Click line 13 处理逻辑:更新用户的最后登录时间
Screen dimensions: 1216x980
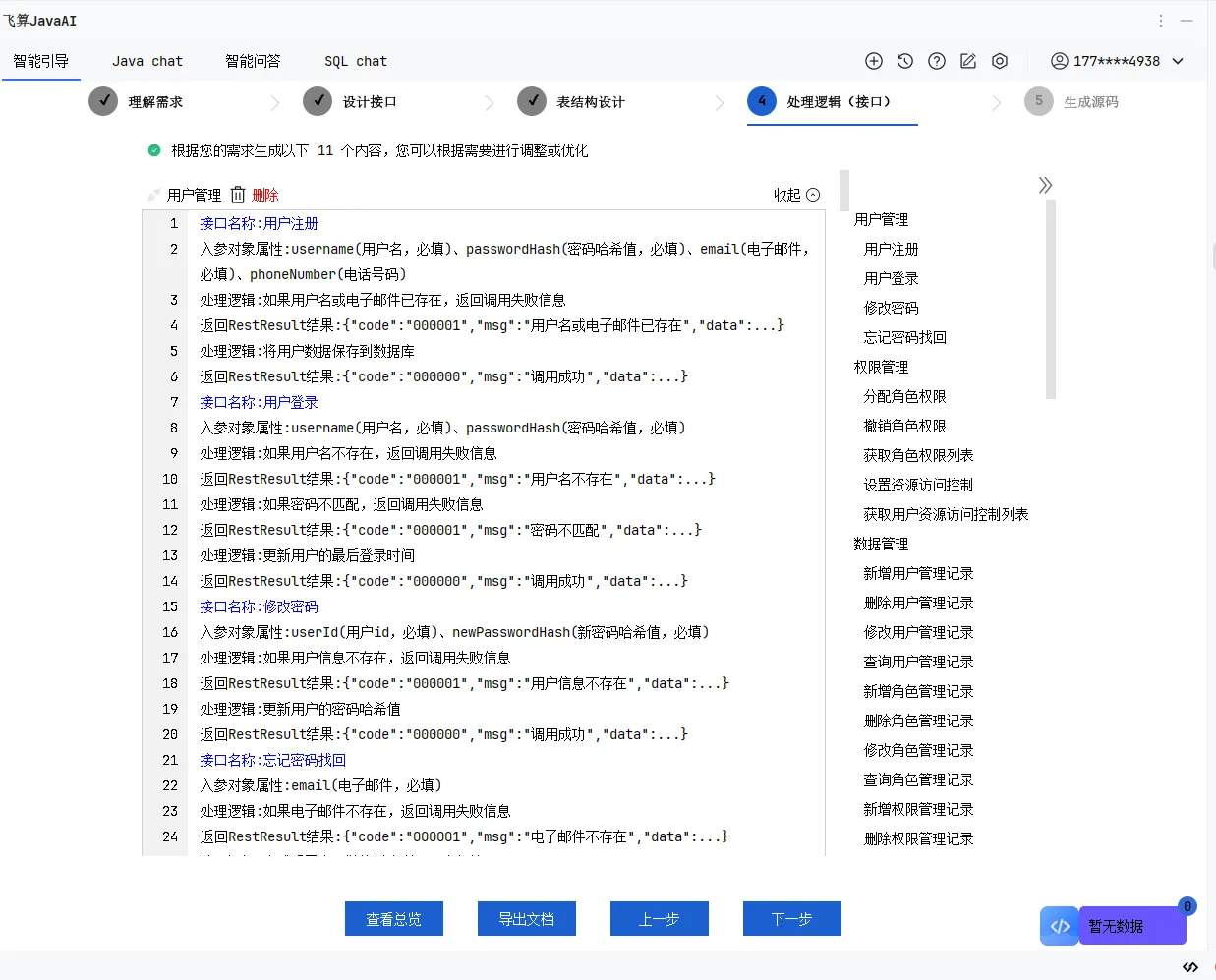[308, 555]
